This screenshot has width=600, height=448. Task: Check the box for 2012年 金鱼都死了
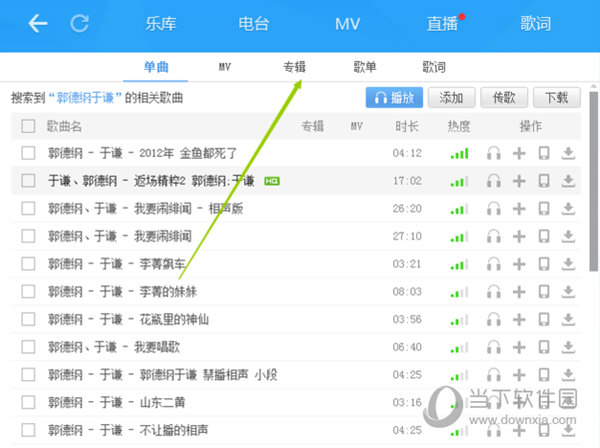coord(28,153)
